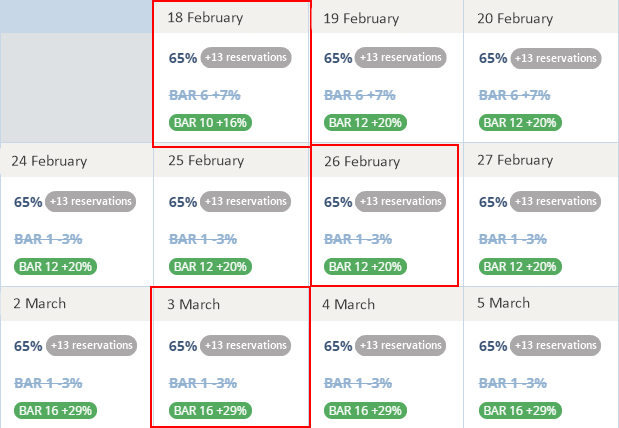
Task: Click the 20 February date header
Action: tap(515, 18)
